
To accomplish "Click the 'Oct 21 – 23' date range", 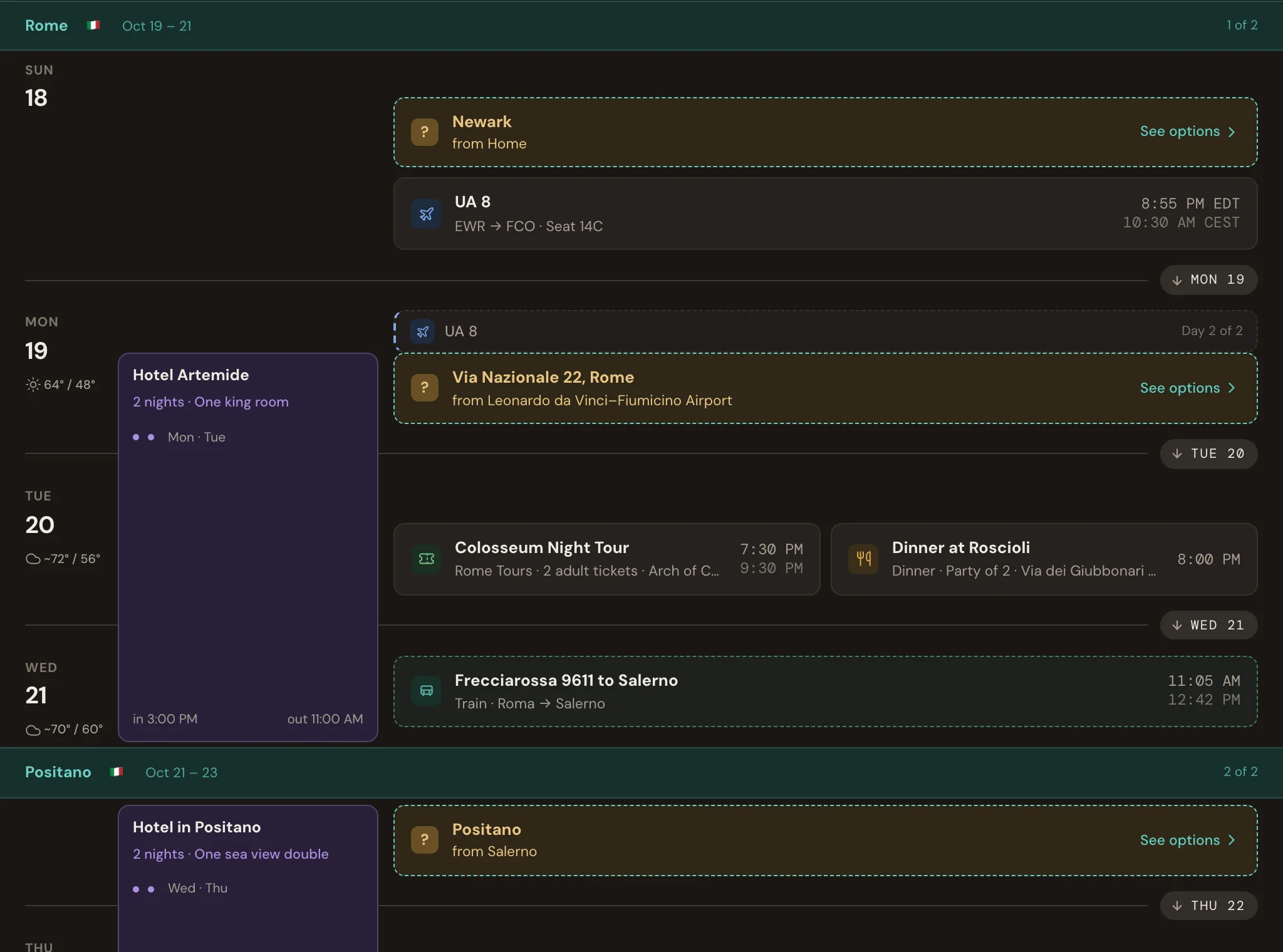I will coord(181,773).
